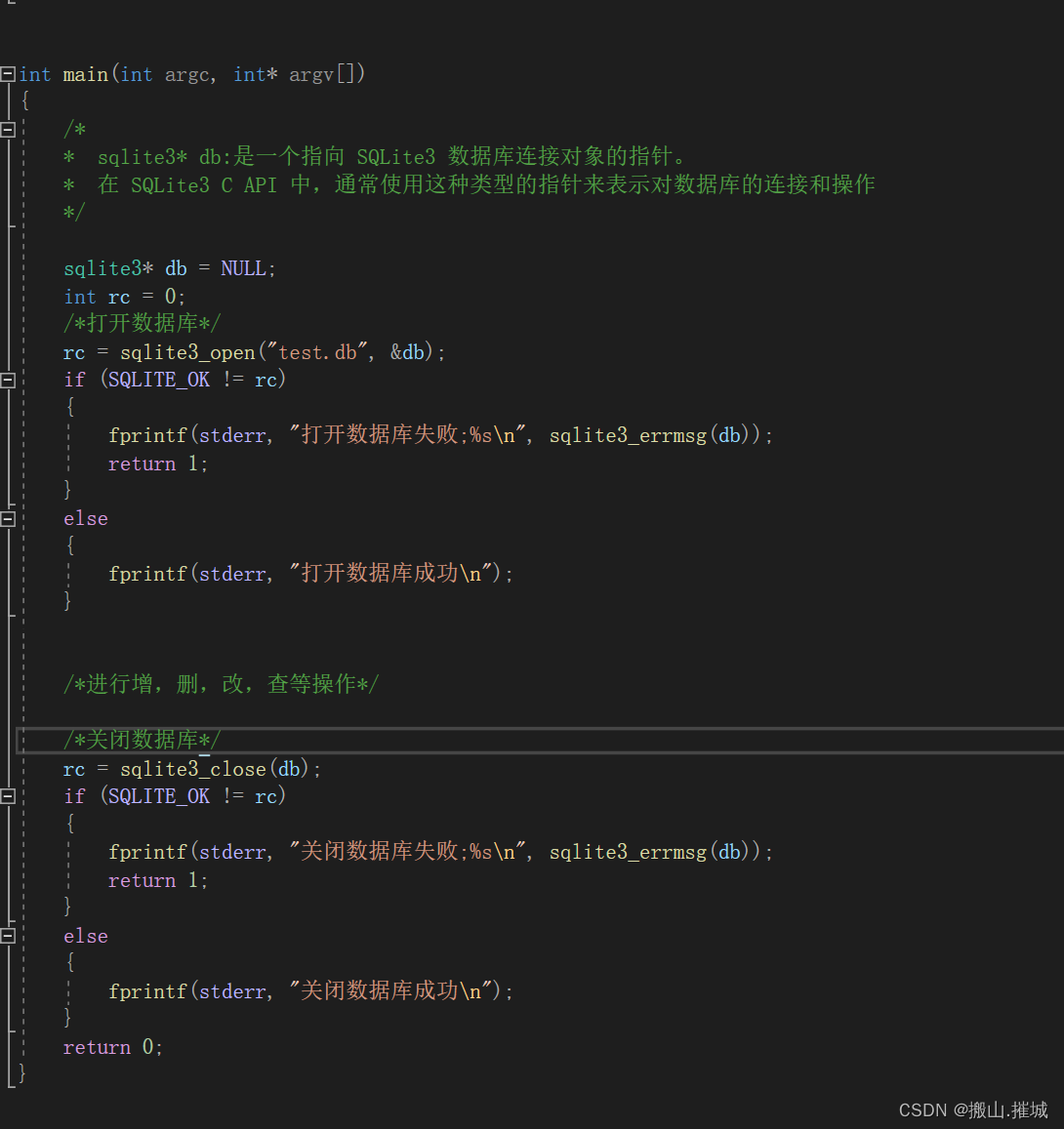Click the /*打开数据库*/ comment
The image size is (1064, 1129).
[x=141, y=323]
